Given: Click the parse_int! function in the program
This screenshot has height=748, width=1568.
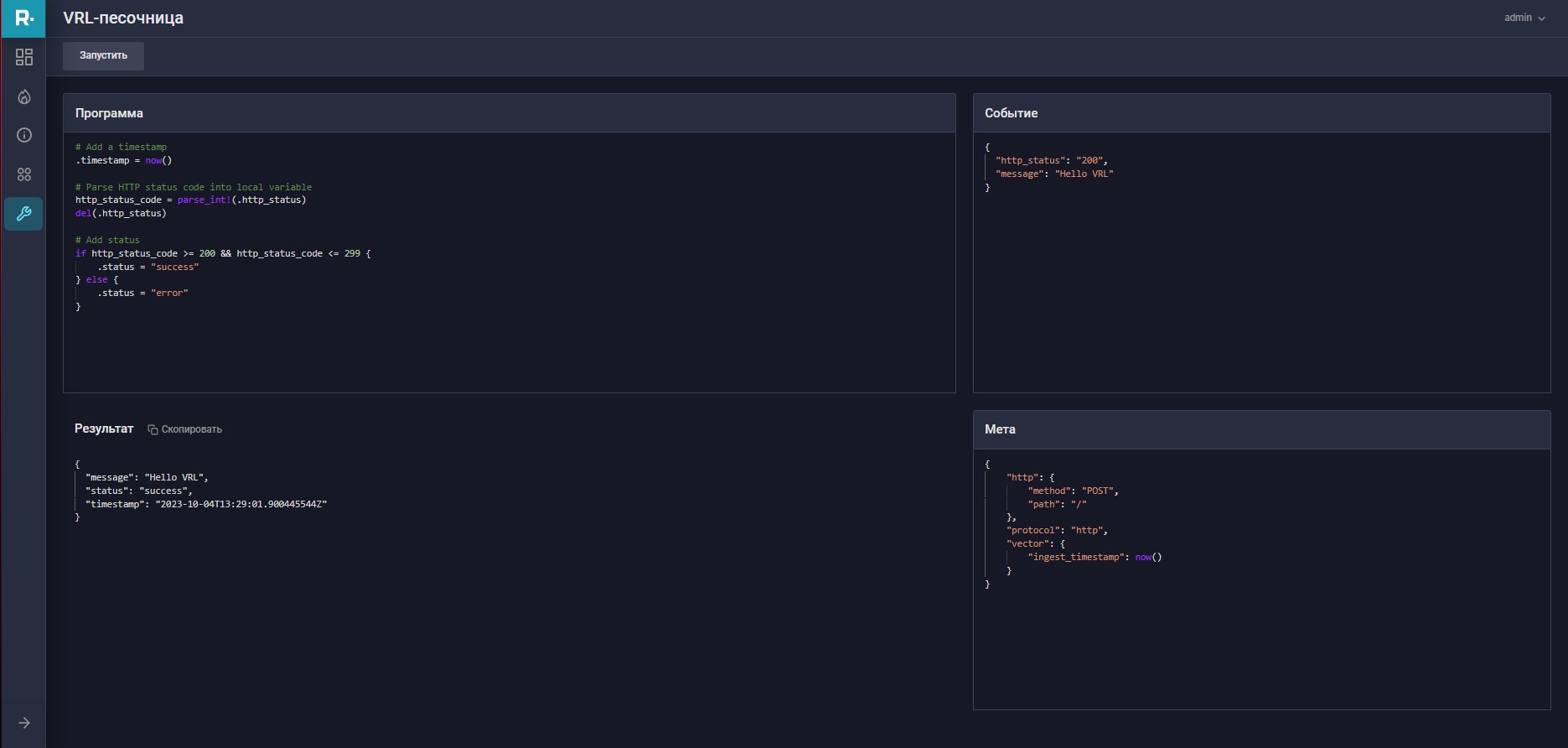Looking at the screenshot, I should tap(204, 200).
